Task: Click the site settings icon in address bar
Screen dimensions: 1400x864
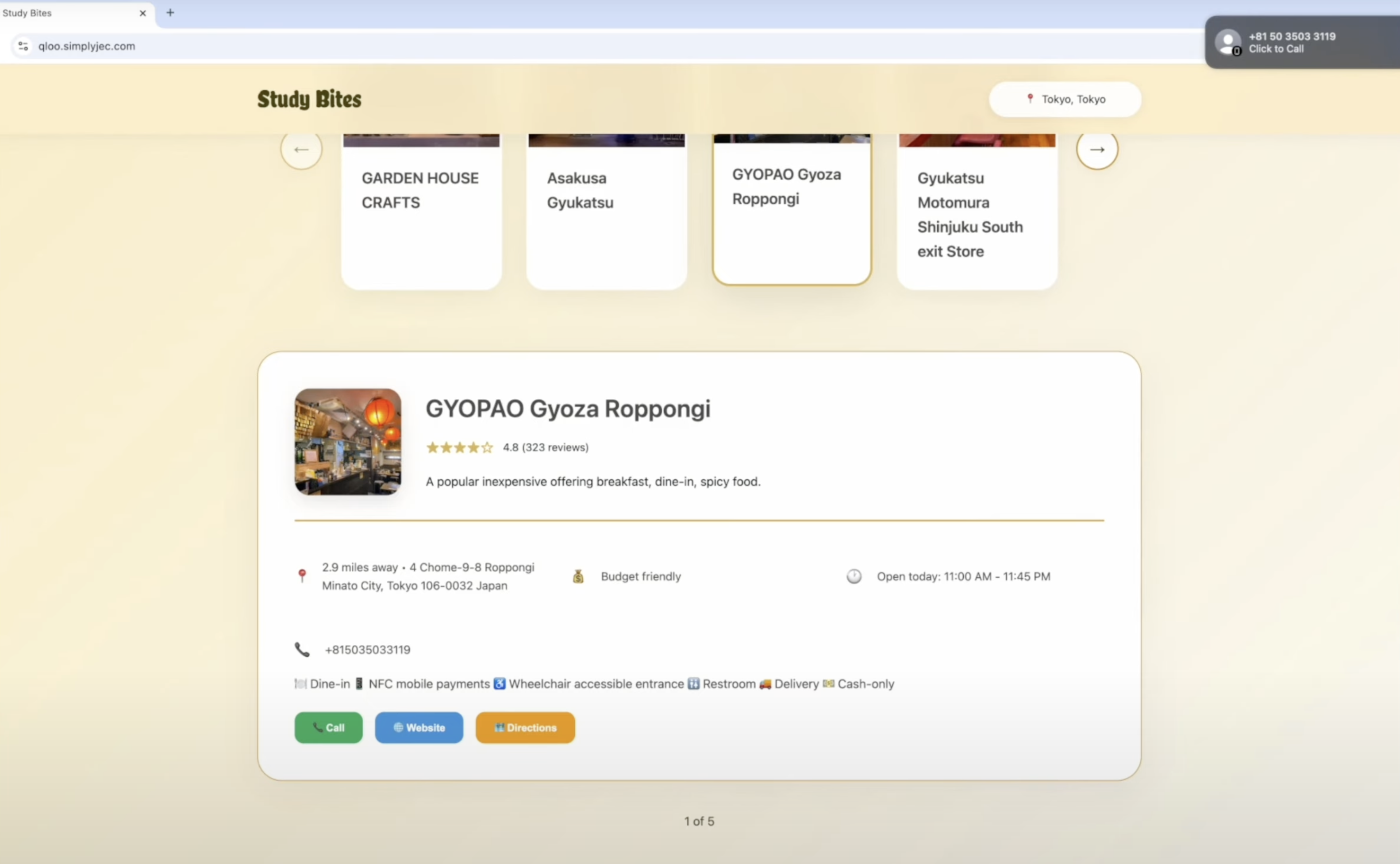Action: click(23, 46)
